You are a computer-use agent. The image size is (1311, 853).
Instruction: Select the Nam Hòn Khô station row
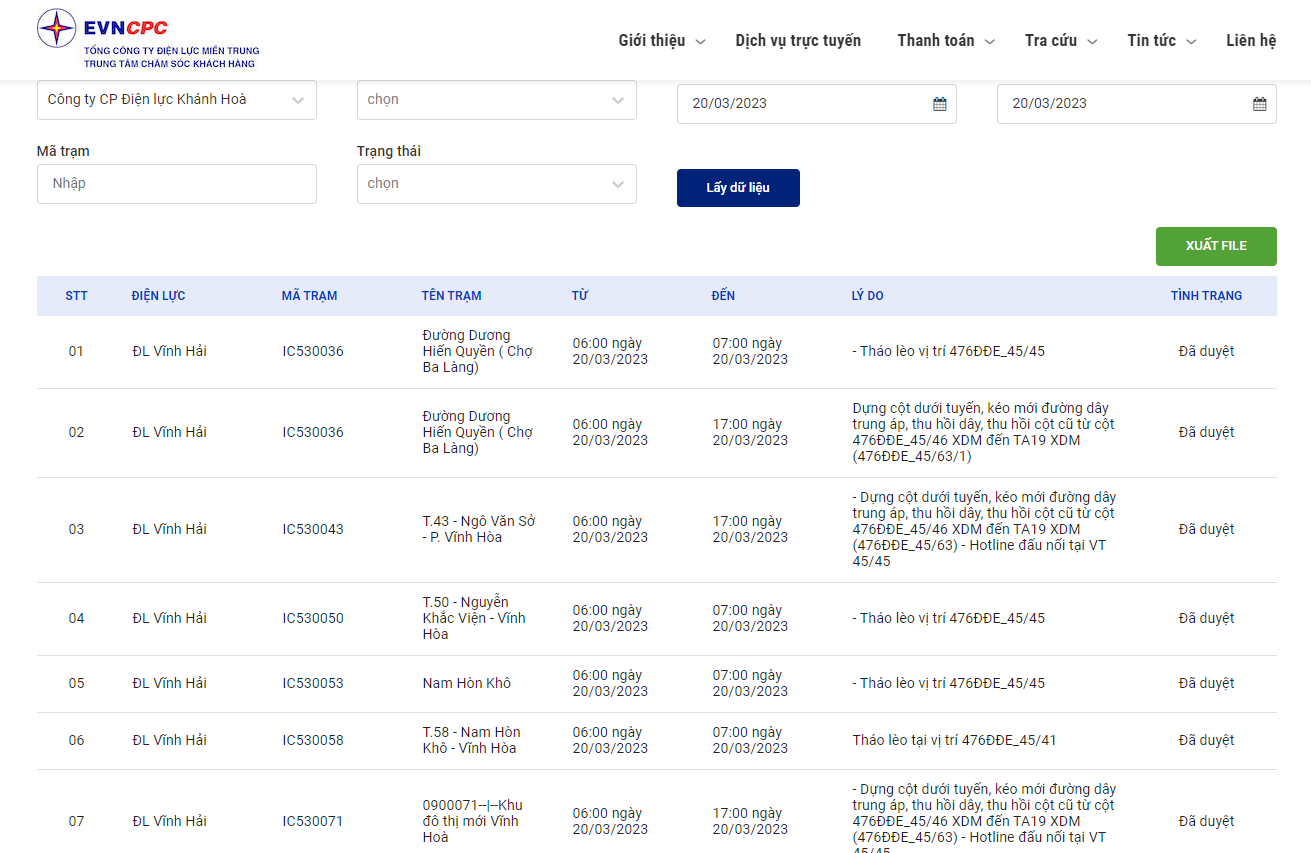657,684
